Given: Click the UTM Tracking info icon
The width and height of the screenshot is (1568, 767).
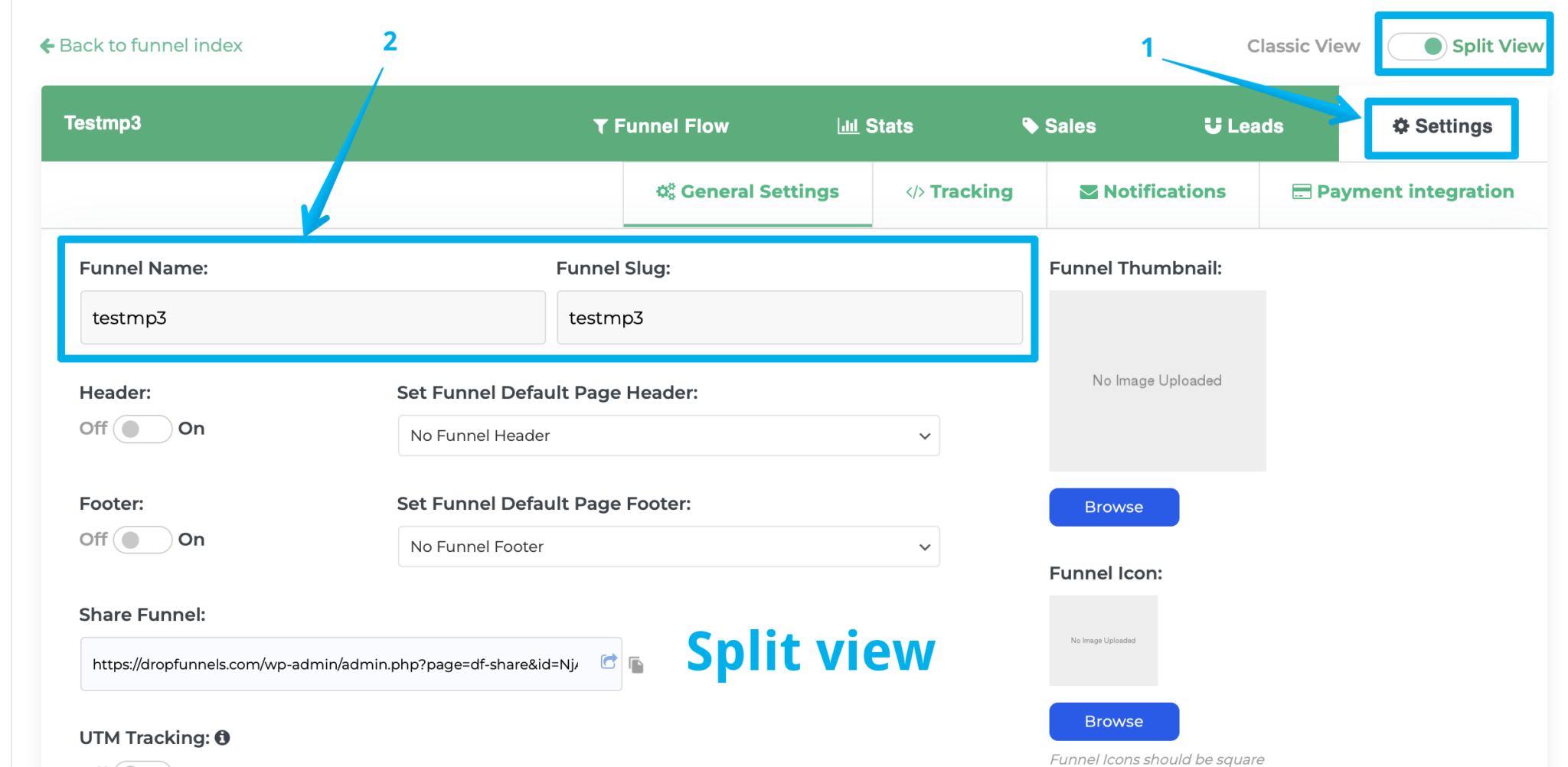Looking at the screenshot, I should tap(223, 737).
